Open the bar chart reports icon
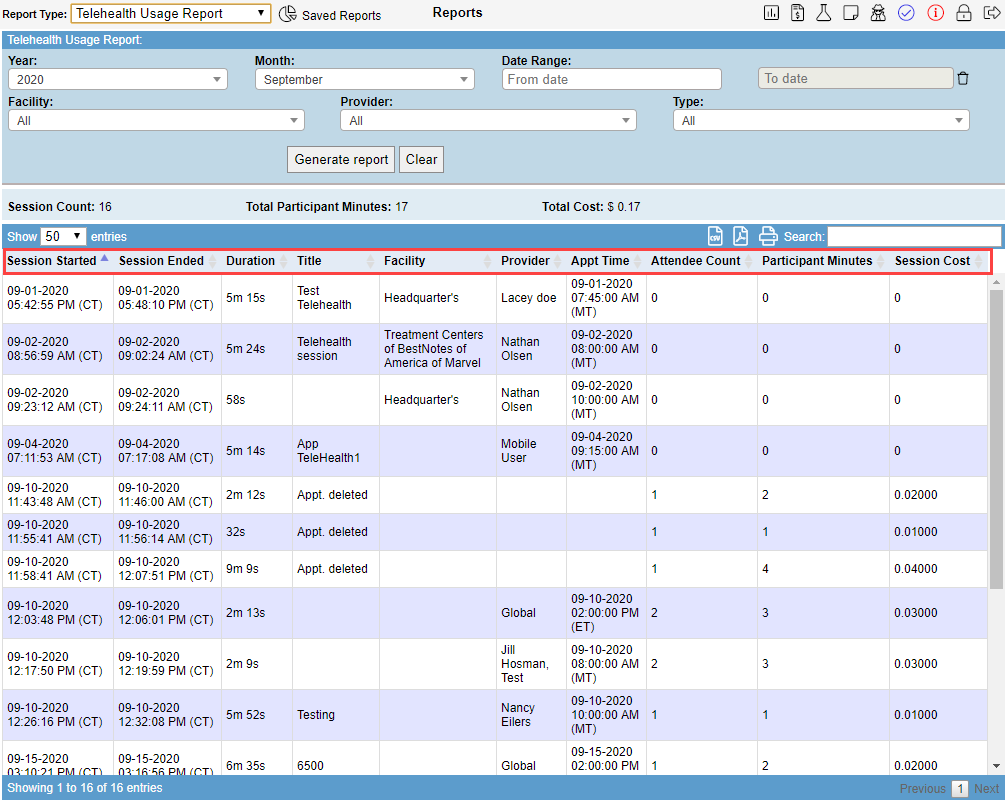The height and width of the screenshot is (800, 1005). click(x=771, y=13)
